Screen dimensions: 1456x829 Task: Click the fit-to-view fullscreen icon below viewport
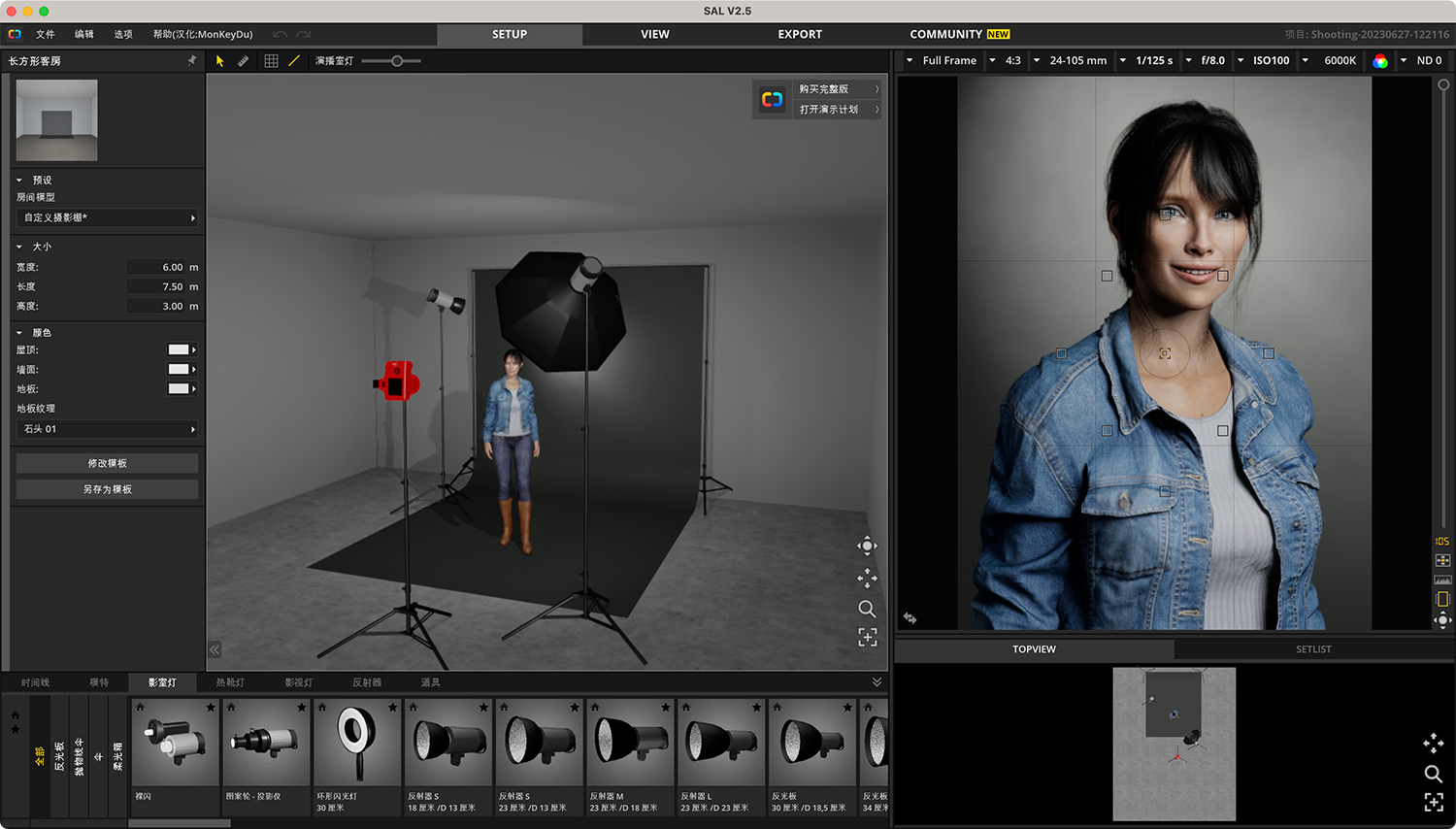coord(867,639)
